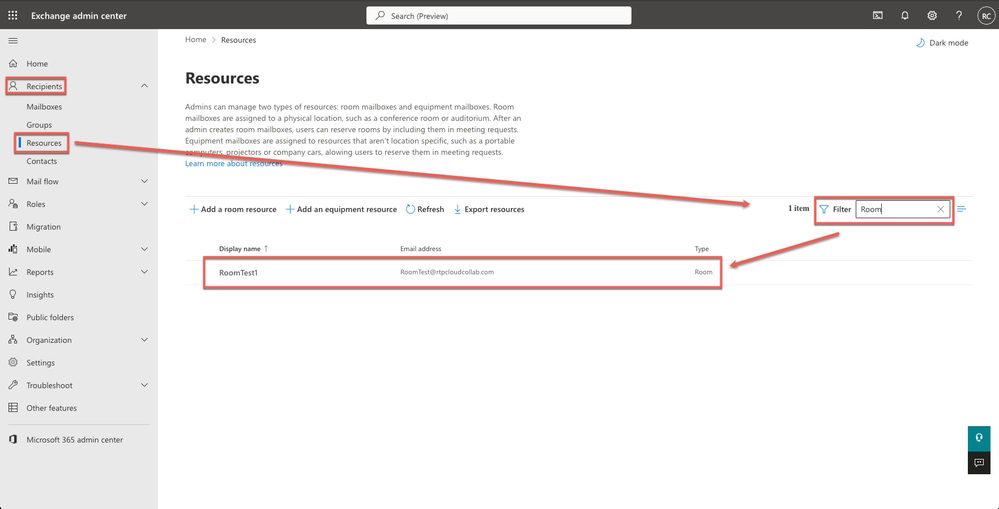Open Cloud Shell icon in header

[877, 15]
